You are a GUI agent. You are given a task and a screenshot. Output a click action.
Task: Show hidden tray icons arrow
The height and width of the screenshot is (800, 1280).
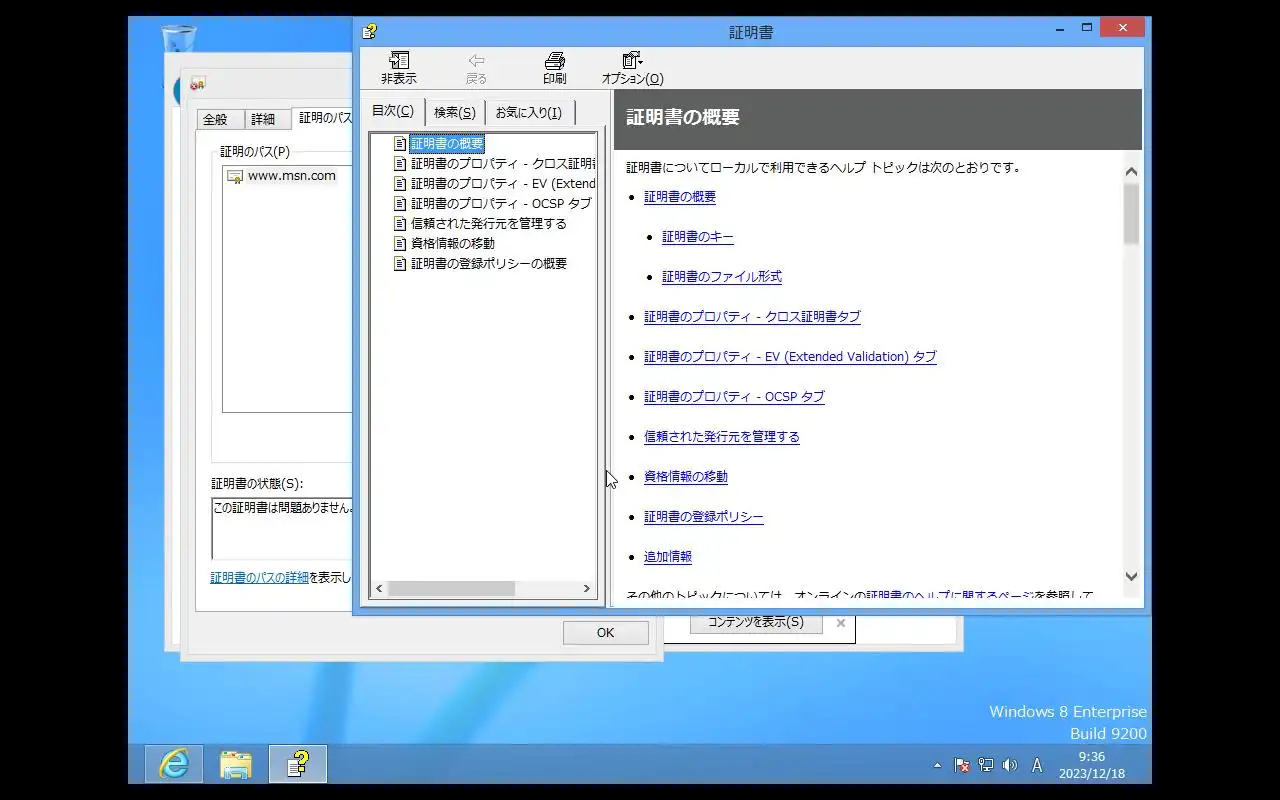click(x=937, y=765)
